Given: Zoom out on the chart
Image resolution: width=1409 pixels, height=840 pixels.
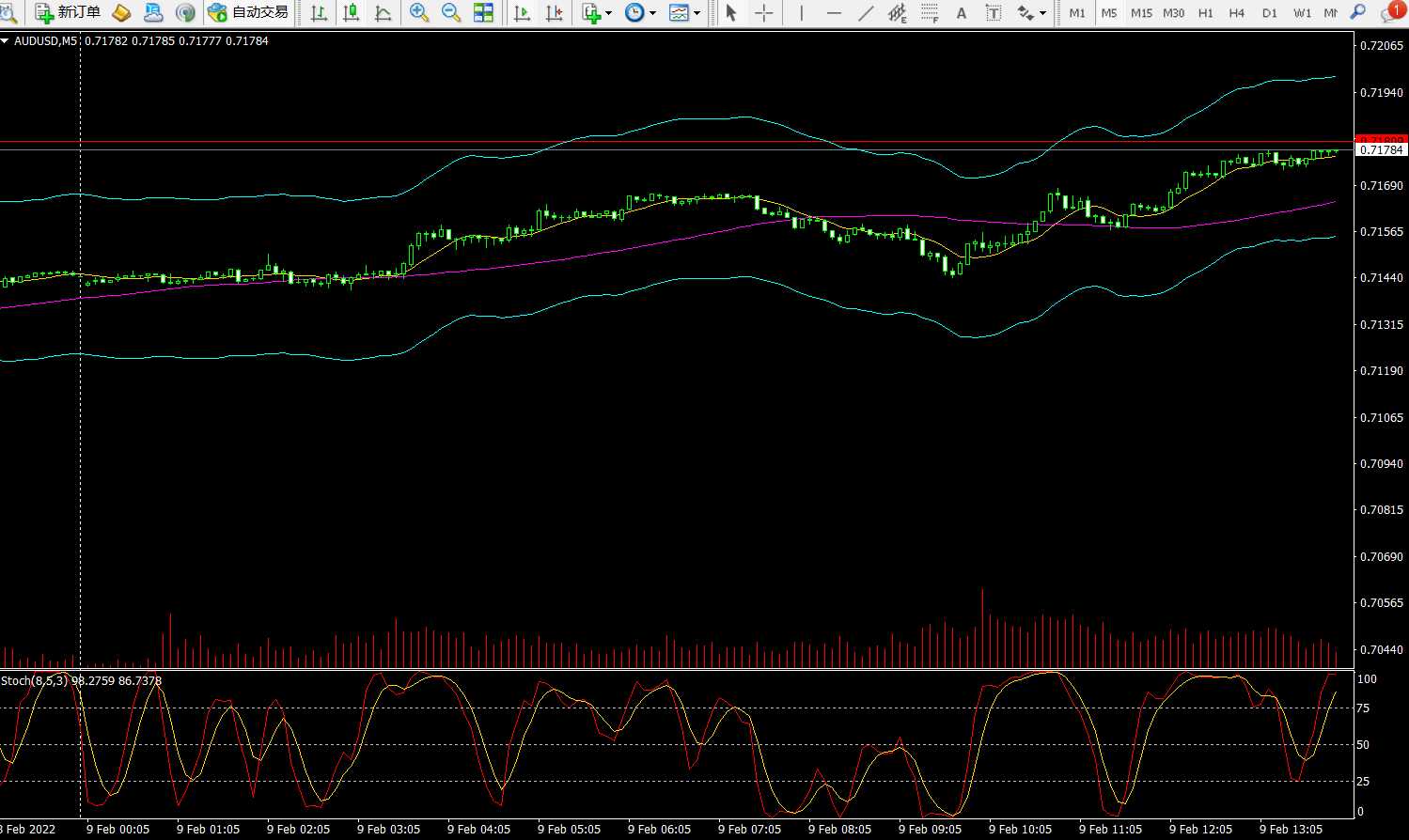Looking at the screenshot, I should pos(451,12).
